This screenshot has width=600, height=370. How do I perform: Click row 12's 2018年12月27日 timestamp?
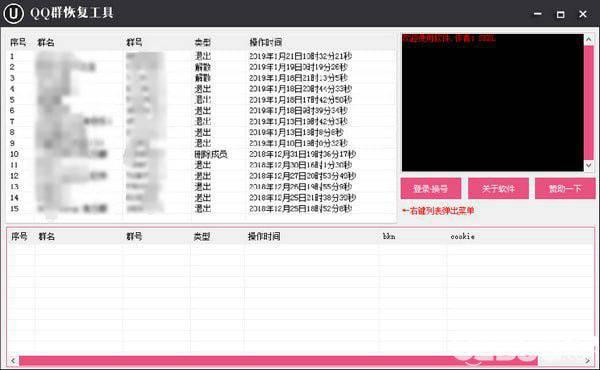[302, 176]
